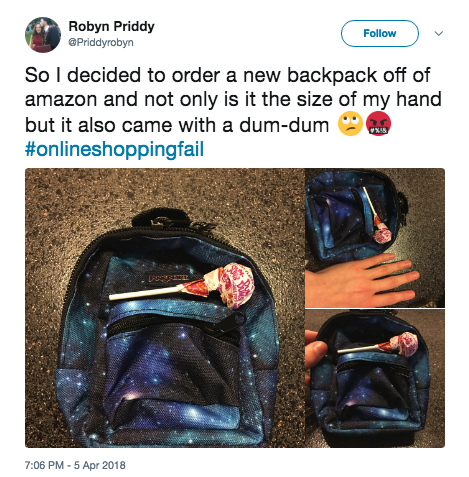Click the 7:06 PM - 5 Apr 2018 timestamp
The image size is (469, 477).
[75, 465]
